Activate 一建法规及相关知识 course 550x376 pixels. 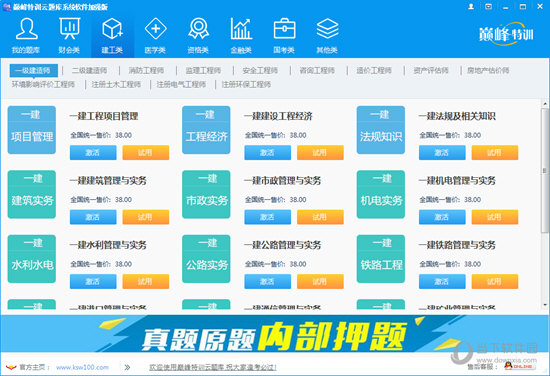442,153
